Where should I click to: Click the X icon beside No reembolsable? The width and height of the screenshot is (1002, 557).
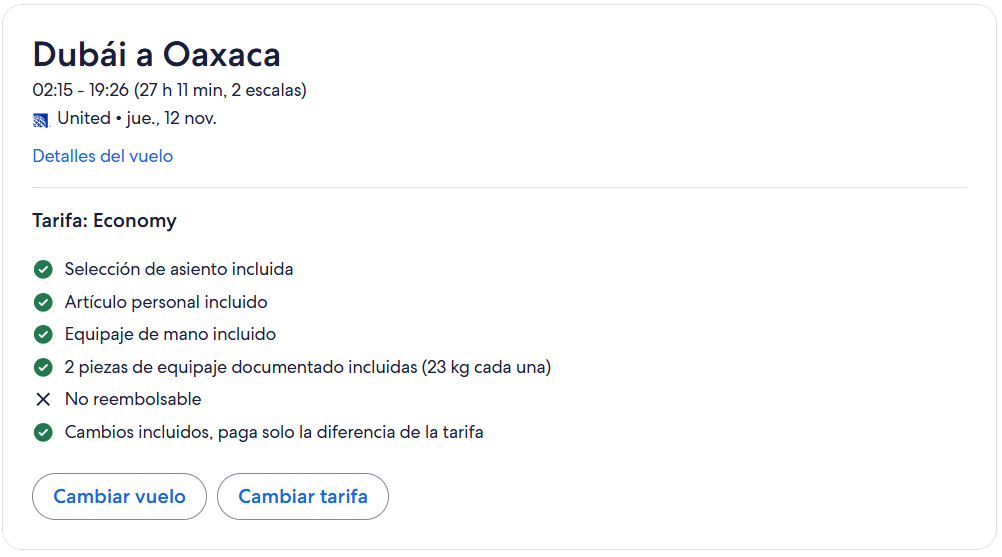43,400
